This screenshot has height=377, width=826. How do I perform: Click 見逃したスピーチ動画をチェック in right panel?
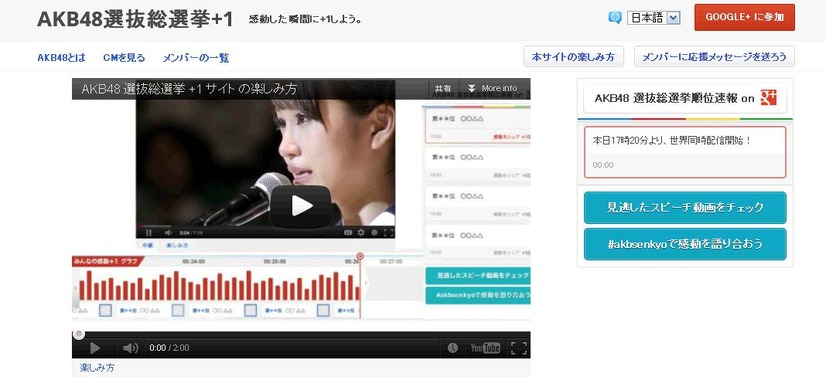point(685,207)
